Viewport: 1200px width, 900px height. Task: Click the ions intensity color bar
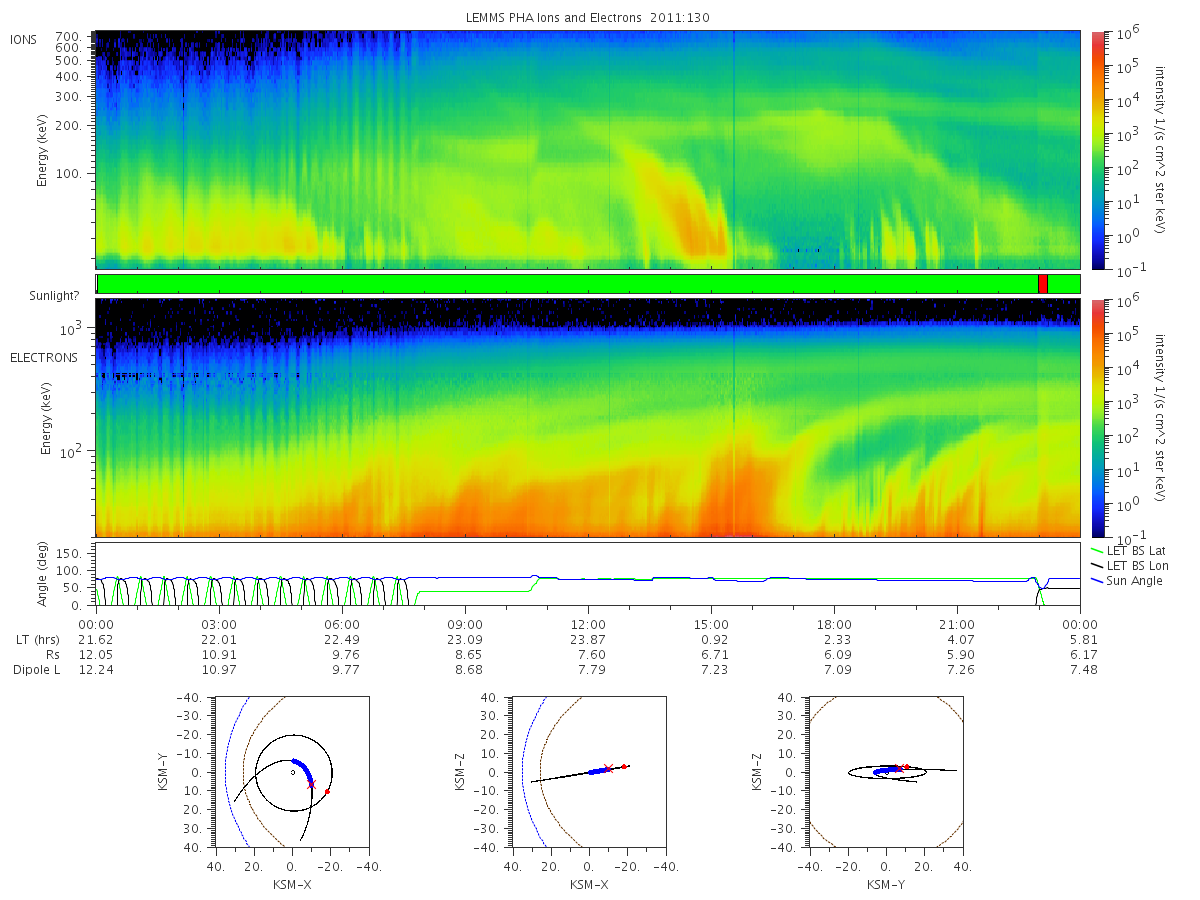point(1098,150)
